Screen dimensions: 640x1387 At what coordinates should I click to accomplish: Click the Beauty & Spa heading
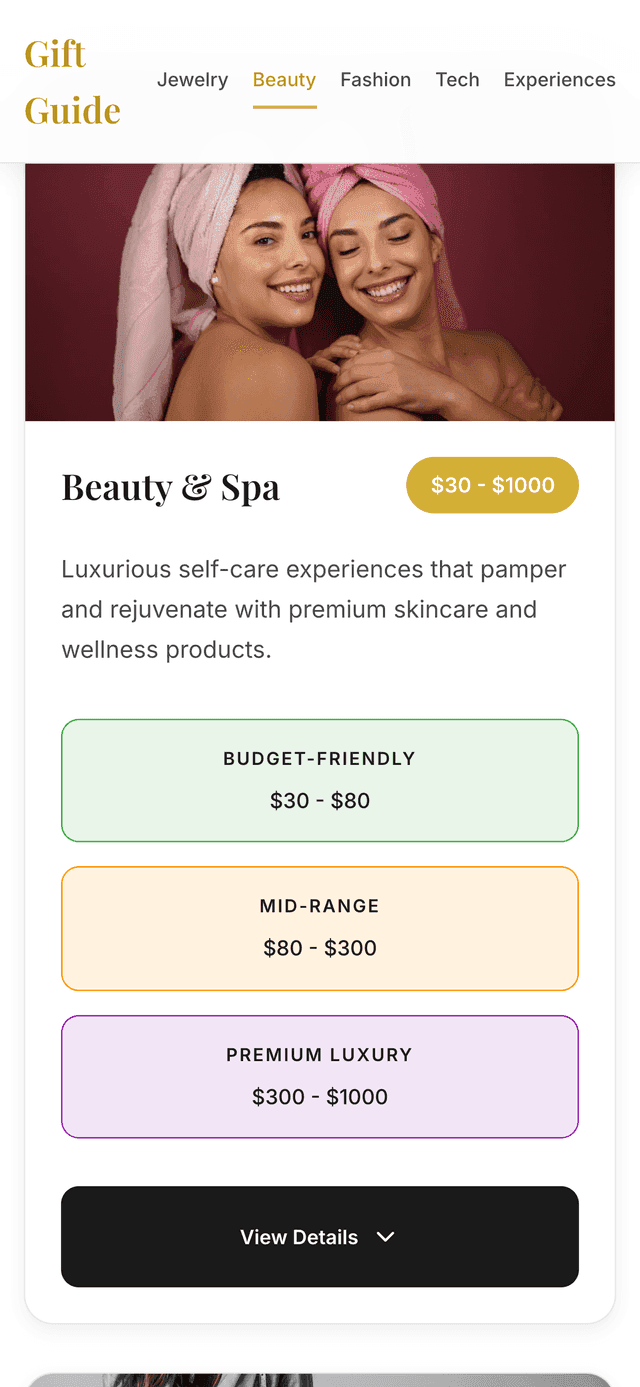point(171,487)
